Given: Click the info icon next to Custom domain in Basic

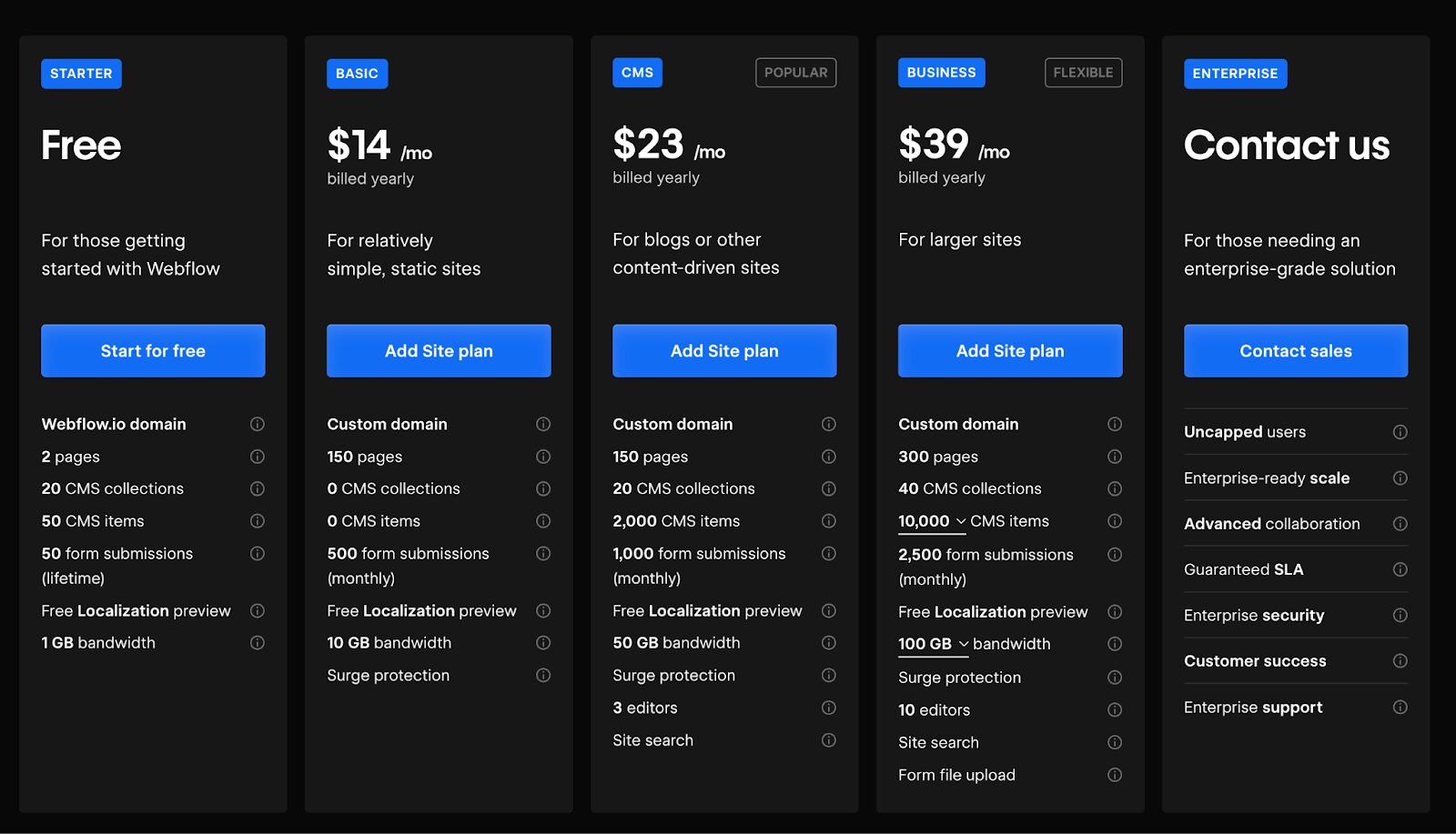Looking at the screenshot, I should point(543,424).
